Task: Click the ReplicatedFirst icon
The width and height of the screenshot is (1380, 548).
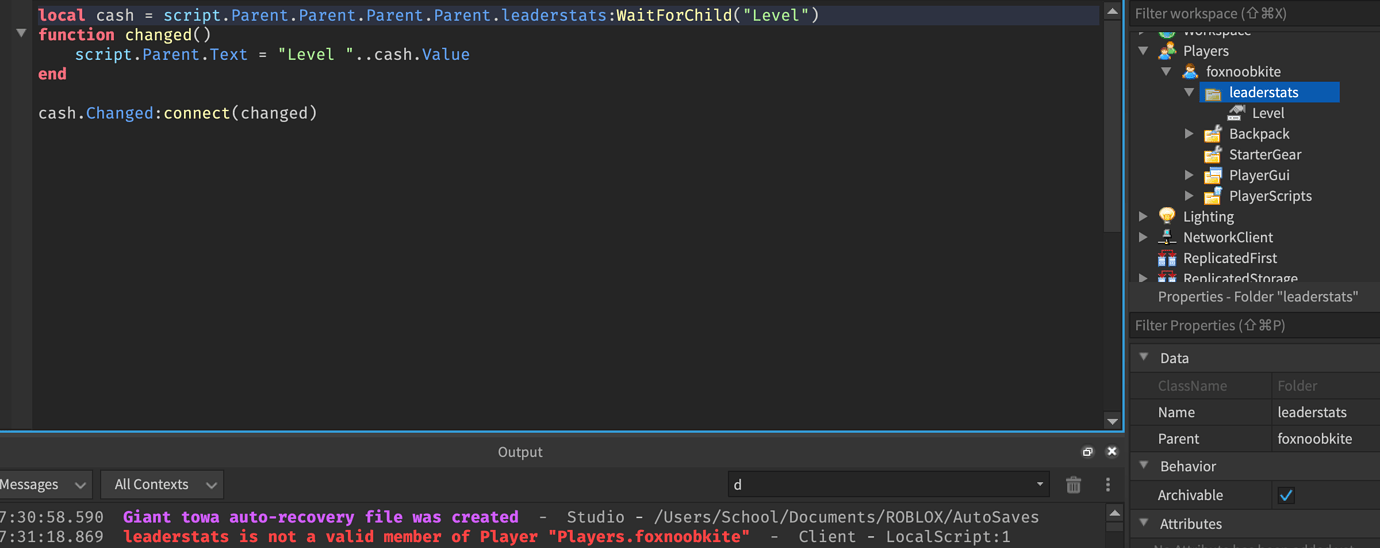Action: [1167, 258]
